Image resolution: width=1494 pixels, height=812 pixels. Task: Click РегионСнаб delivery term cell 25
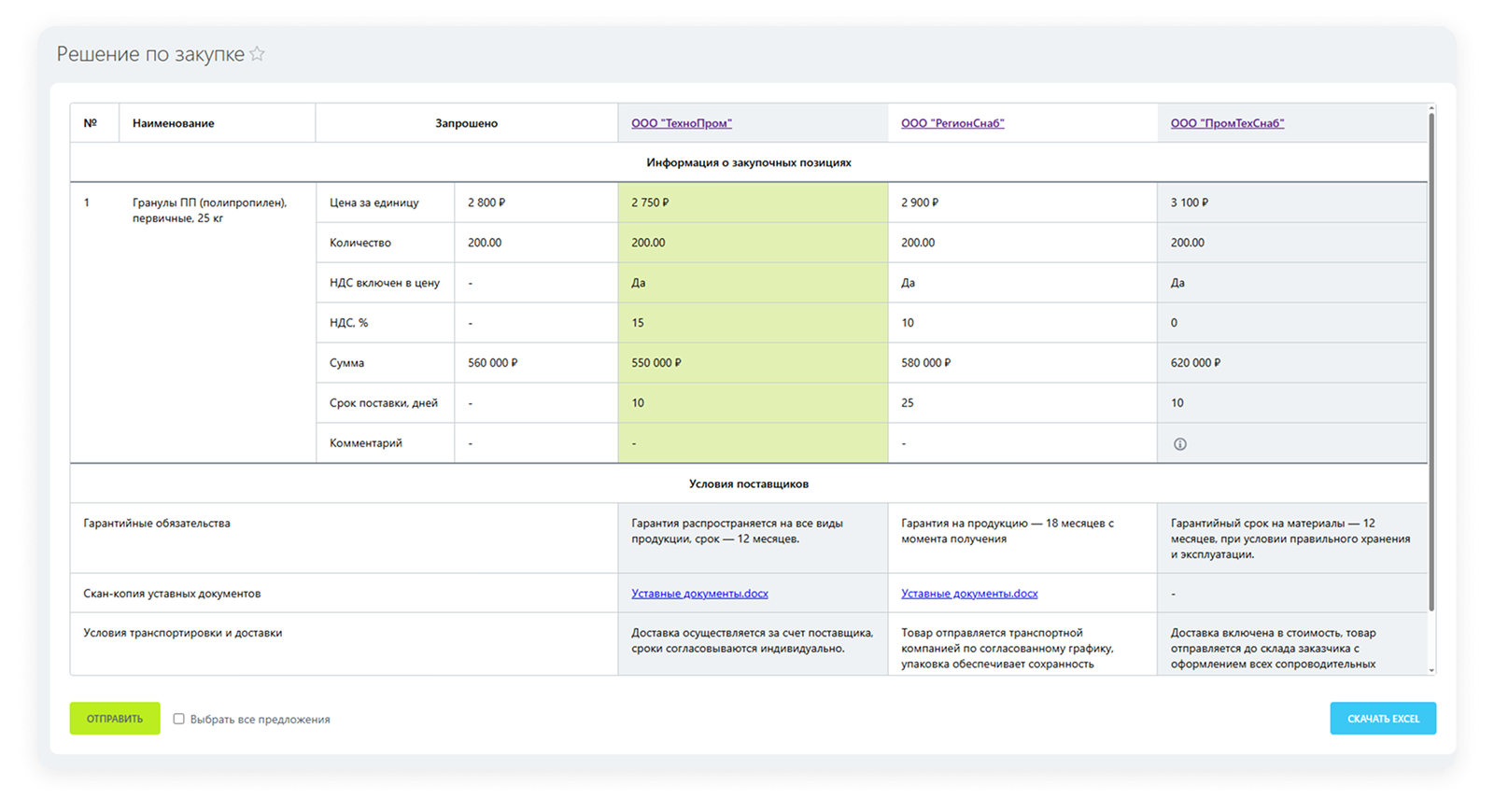(x=1022, y=403)
